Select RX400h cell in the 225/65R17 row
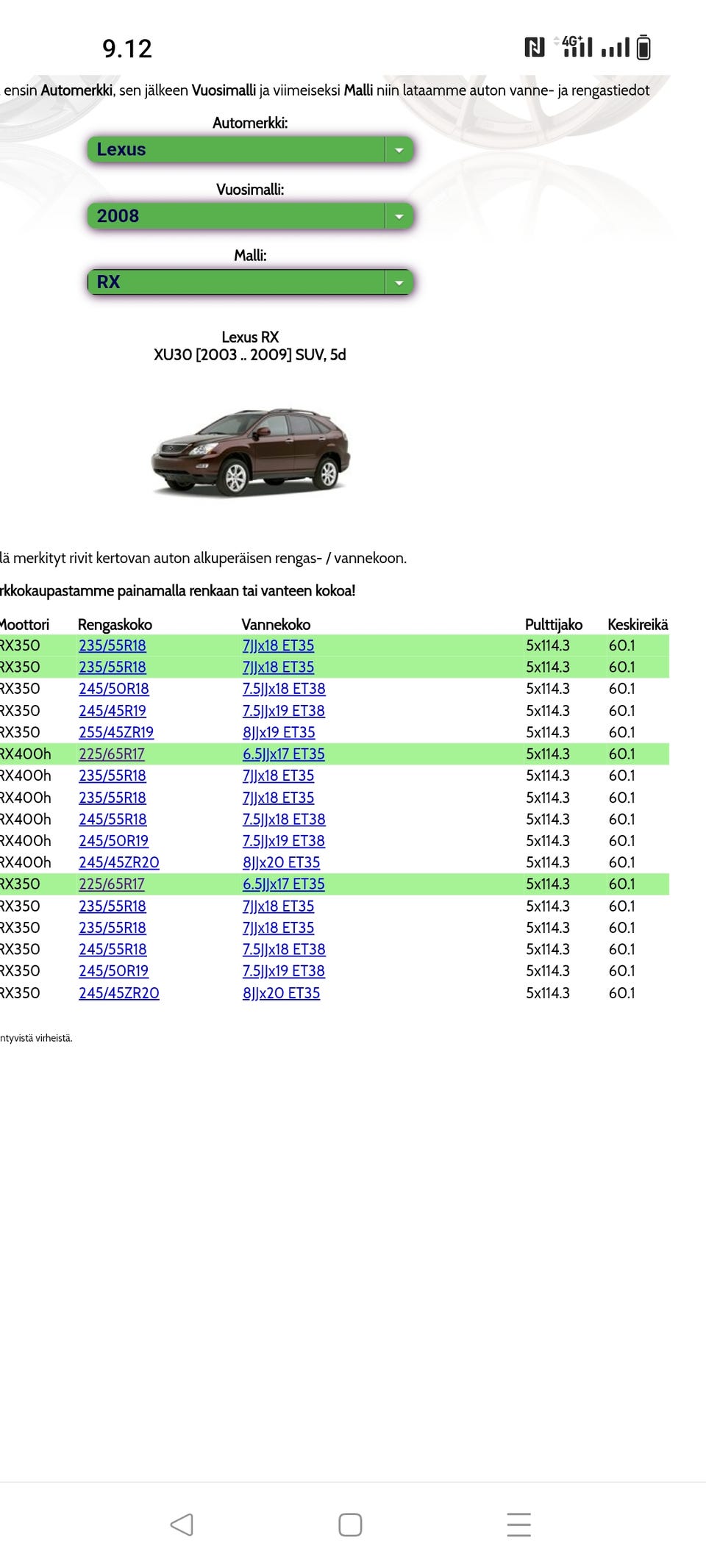This screenshot has width=706, height=1568. tap(26, 754)
